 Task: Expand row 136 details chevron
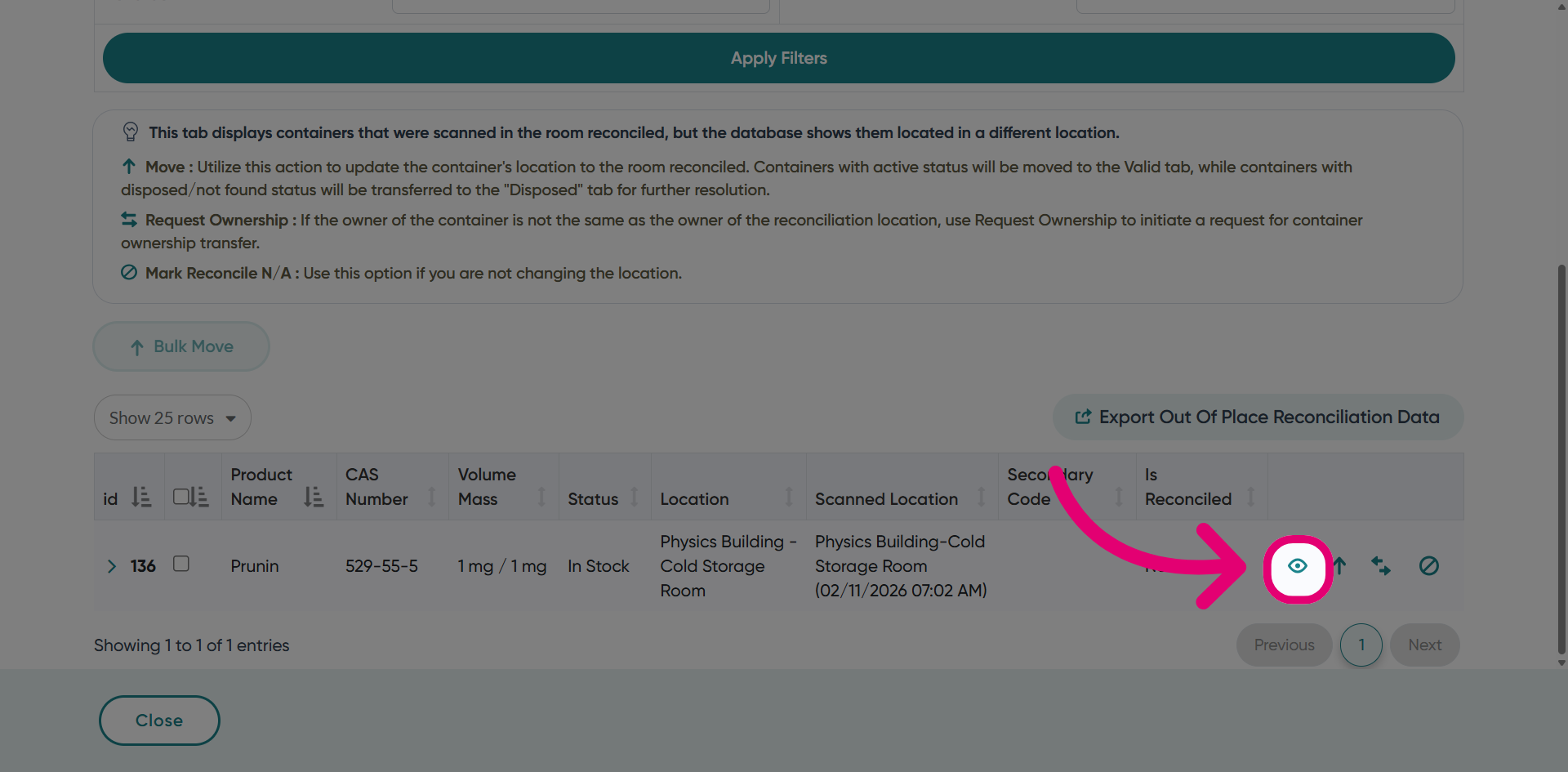(112, 566)
